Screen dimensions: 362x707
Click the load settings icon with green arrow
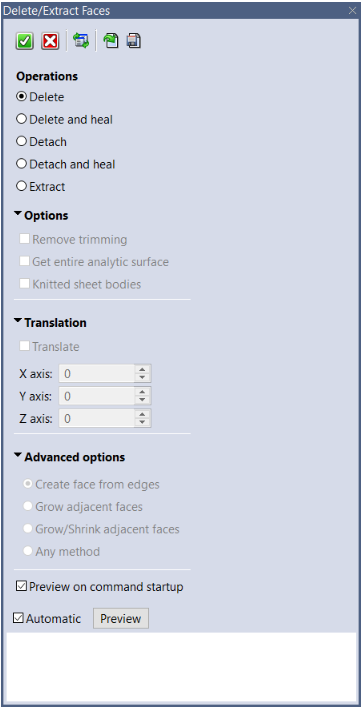click(x=110, y=41)
